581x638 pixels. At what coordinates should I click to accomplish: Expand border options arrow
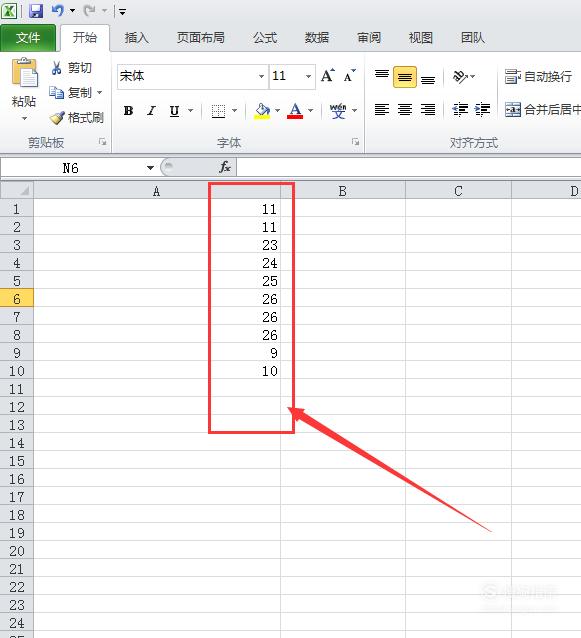tap(234, 111)
